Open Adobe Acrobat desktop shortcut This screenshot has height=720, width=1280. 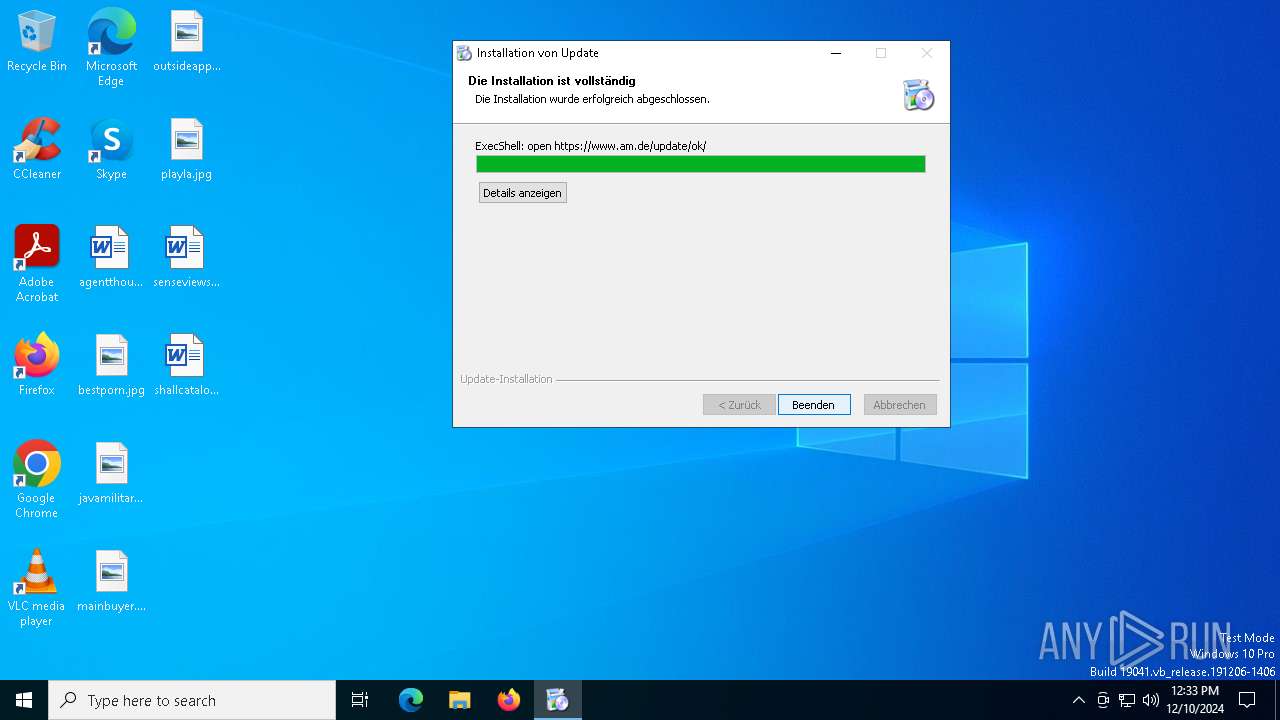tap(37, 264)
